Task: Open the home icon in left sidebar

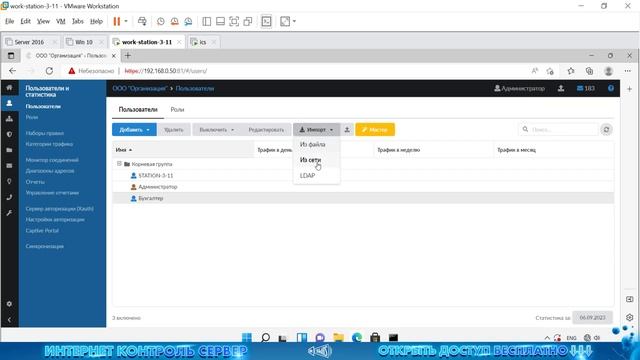Action: point(9,88)
